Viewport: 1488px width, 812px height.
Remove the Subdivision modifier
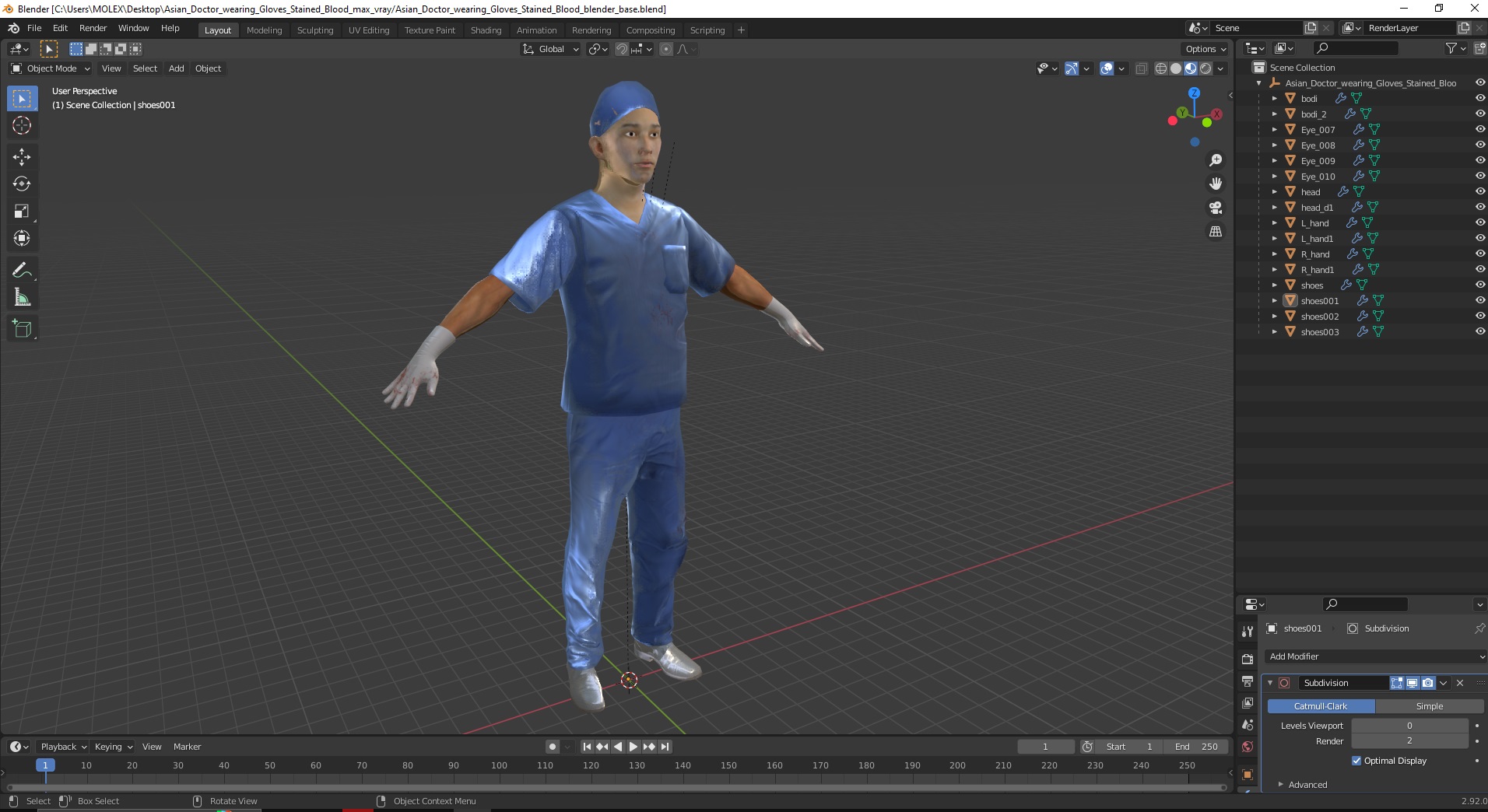point(1460,683)
